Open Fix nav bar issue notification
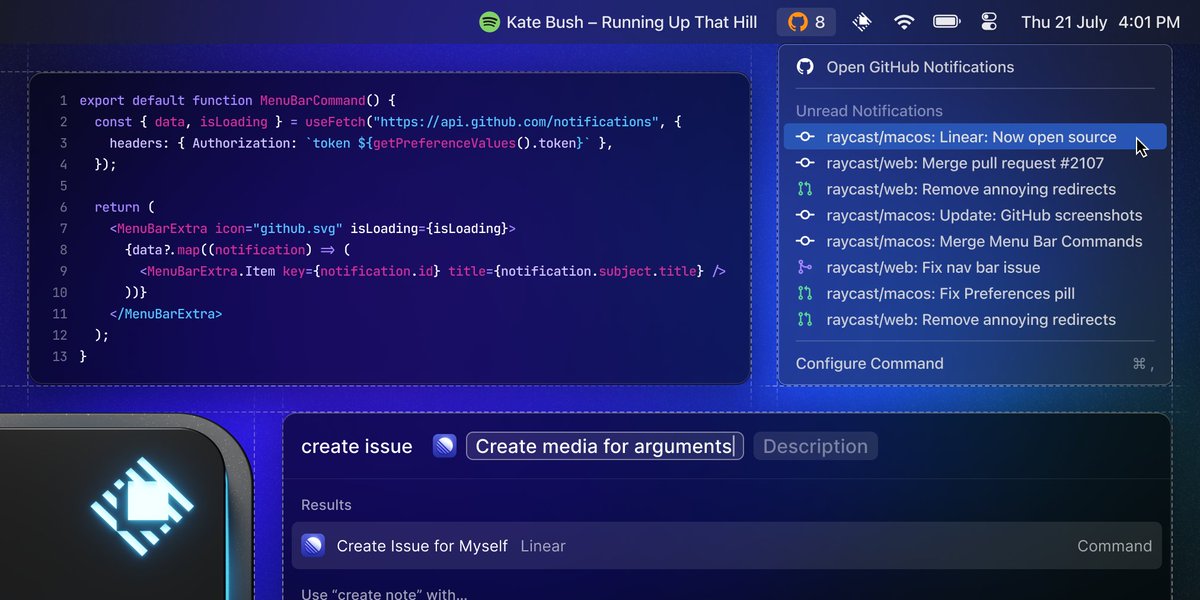The image size is (1200, 600). point(975,267)
